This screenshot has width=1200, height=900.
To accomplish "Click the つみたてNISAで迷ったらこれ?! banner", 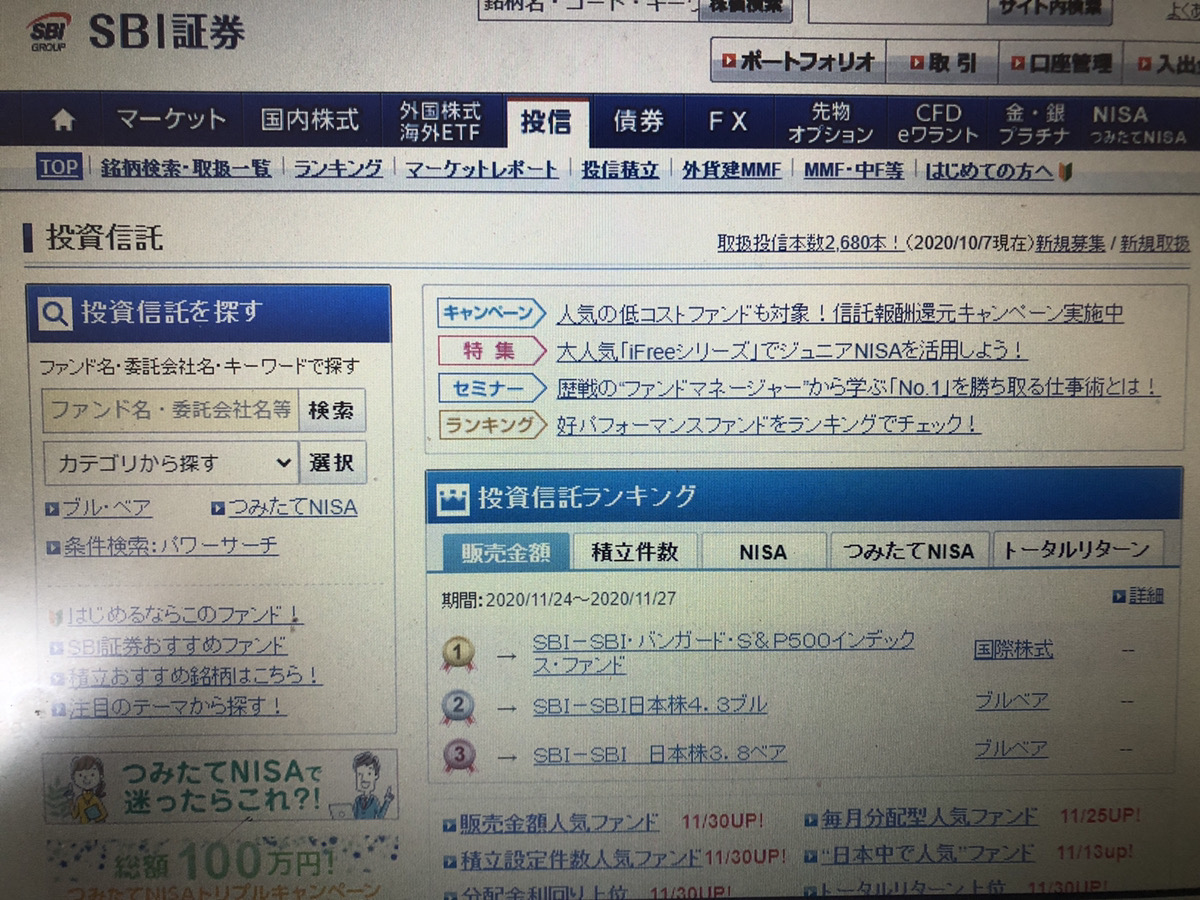I will [220, 787].
